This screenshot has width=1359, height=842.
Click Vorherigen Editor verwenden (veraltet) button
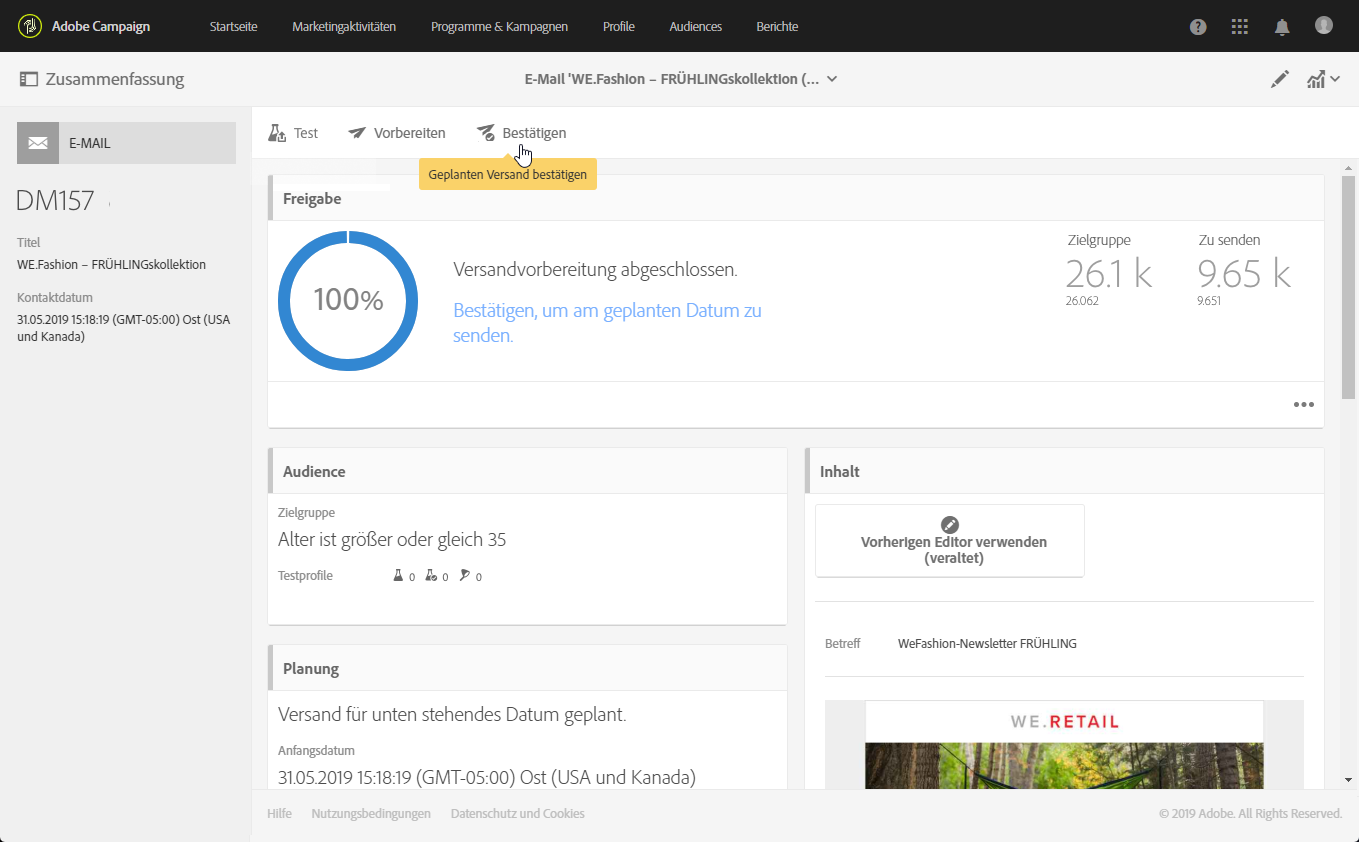(950, 541)
